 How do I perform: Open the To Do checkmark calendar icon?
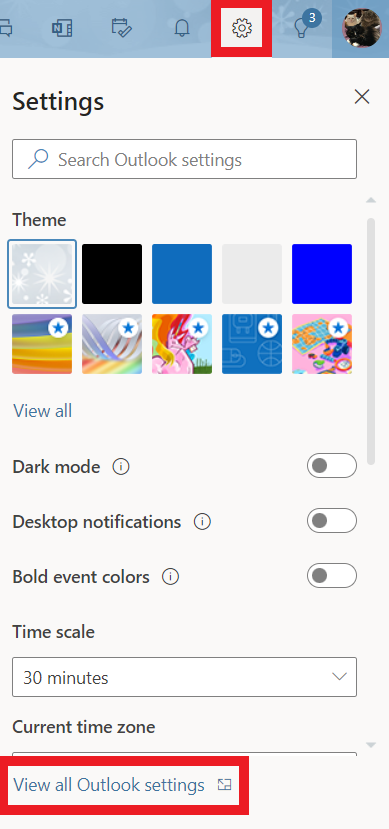click(x=122, y=27)
